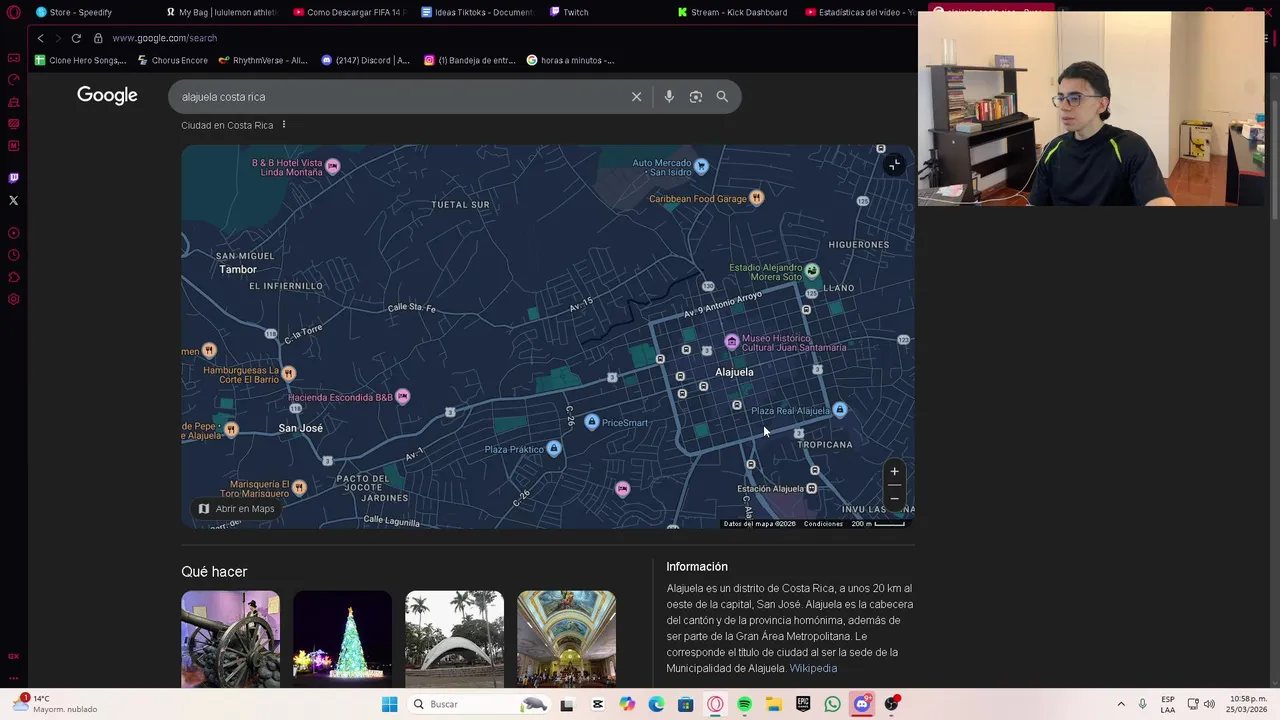1280x720 pixels.
Task: Switch to My Bag lululemon tab
Action: [220, 12]
